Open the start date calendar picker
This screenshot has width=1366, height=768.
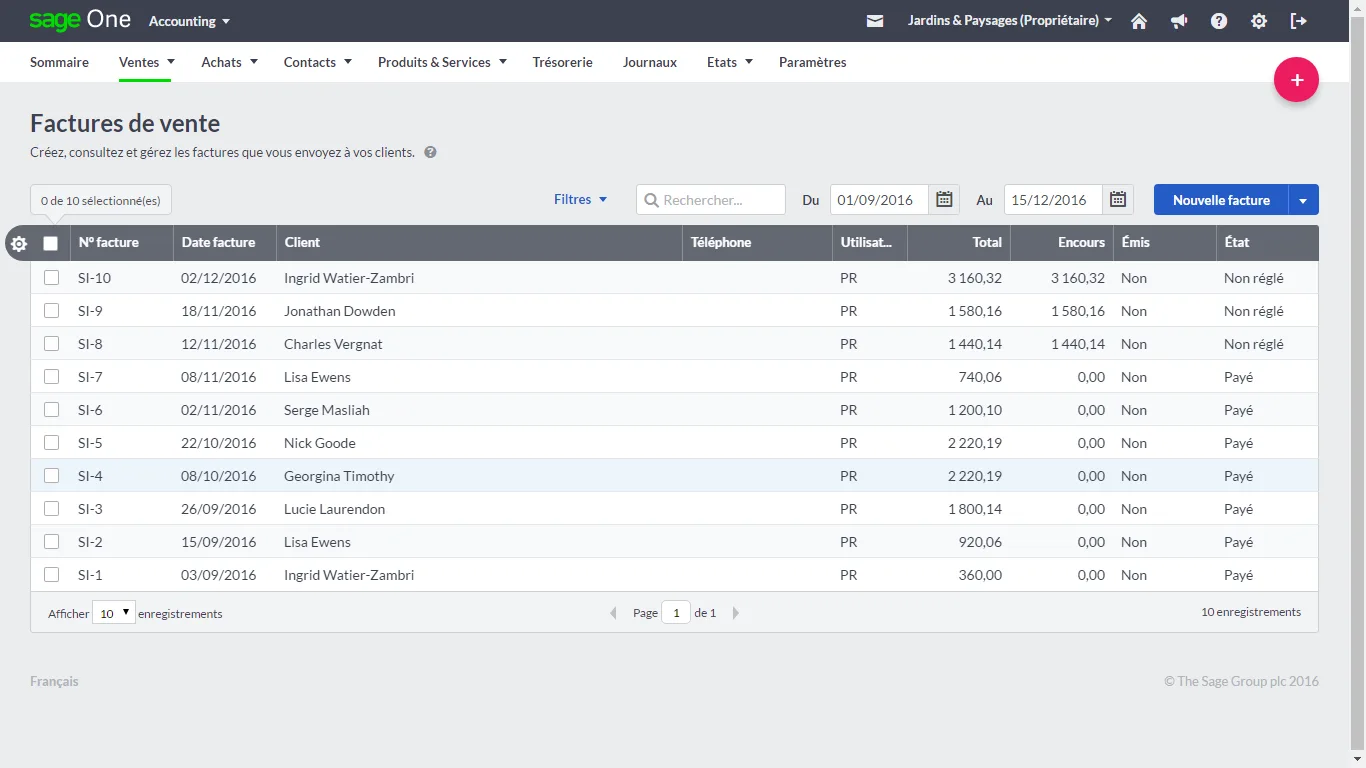tap(944, 200)
